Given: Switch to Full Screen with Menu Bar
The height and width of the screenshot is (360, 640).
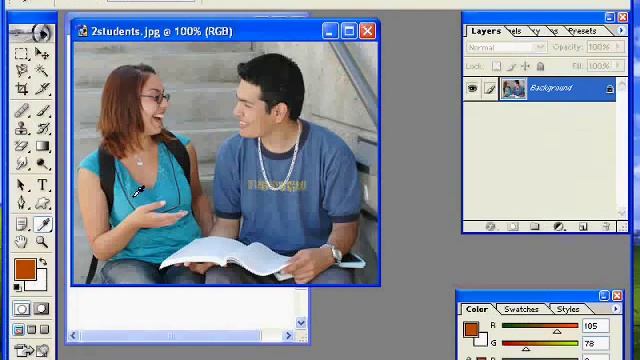Looking at the screenshot, I should pyautogui.click(x=32, y=329).
